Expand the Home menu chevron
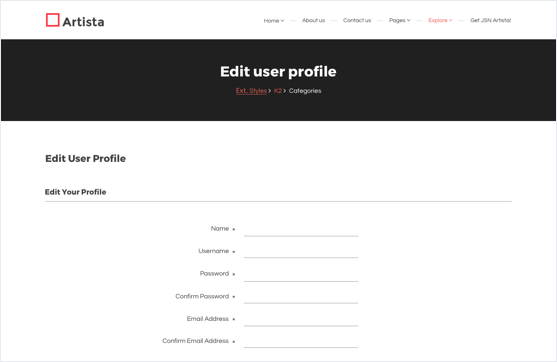Viewport: 557px width, 362px height. [282, 21]
